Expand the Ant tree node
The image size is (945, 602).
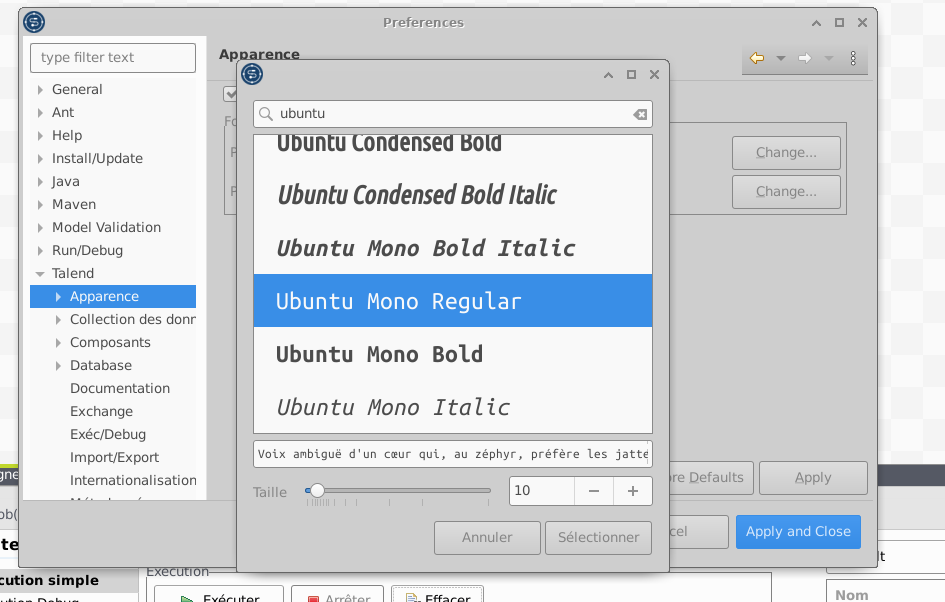point(40,113)
